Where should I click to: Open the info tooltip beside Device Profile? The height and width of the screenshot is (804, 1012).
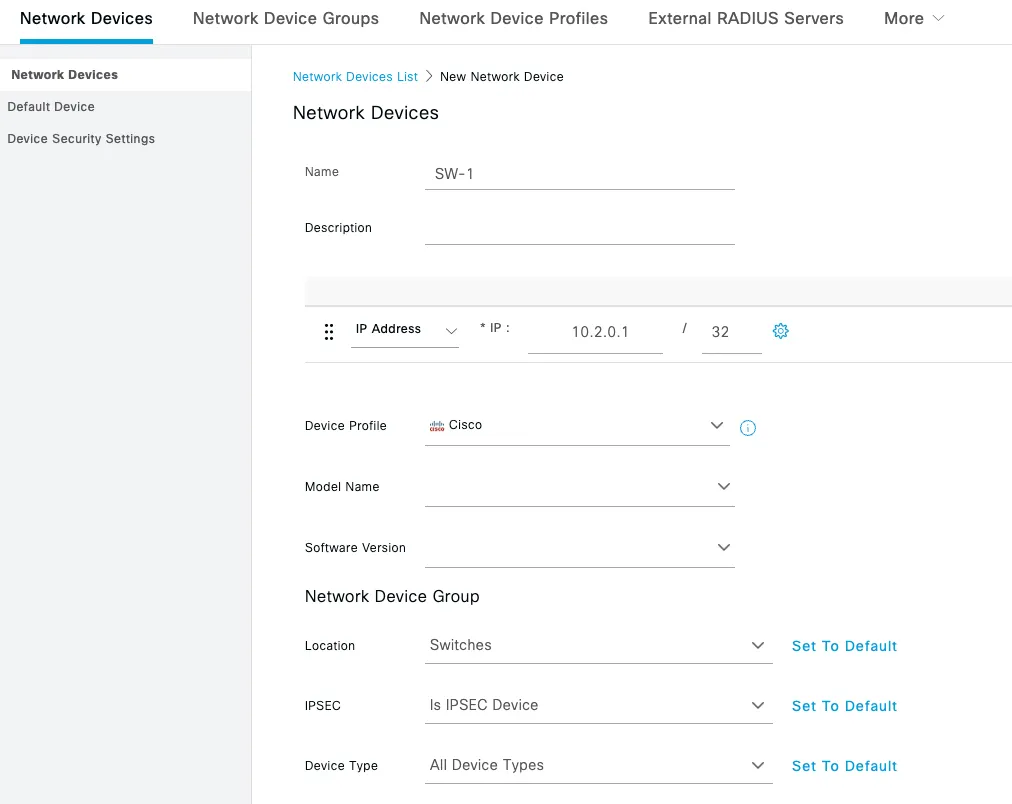coord(747,427)
